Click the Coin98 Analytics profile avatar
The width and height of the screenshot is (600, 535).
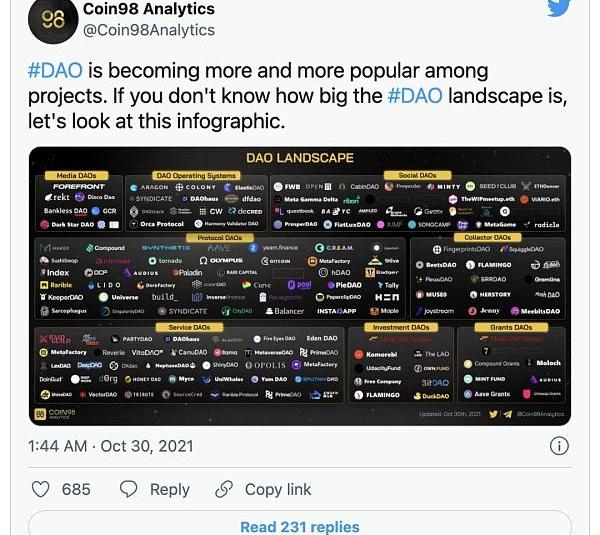tap(53, 20)
